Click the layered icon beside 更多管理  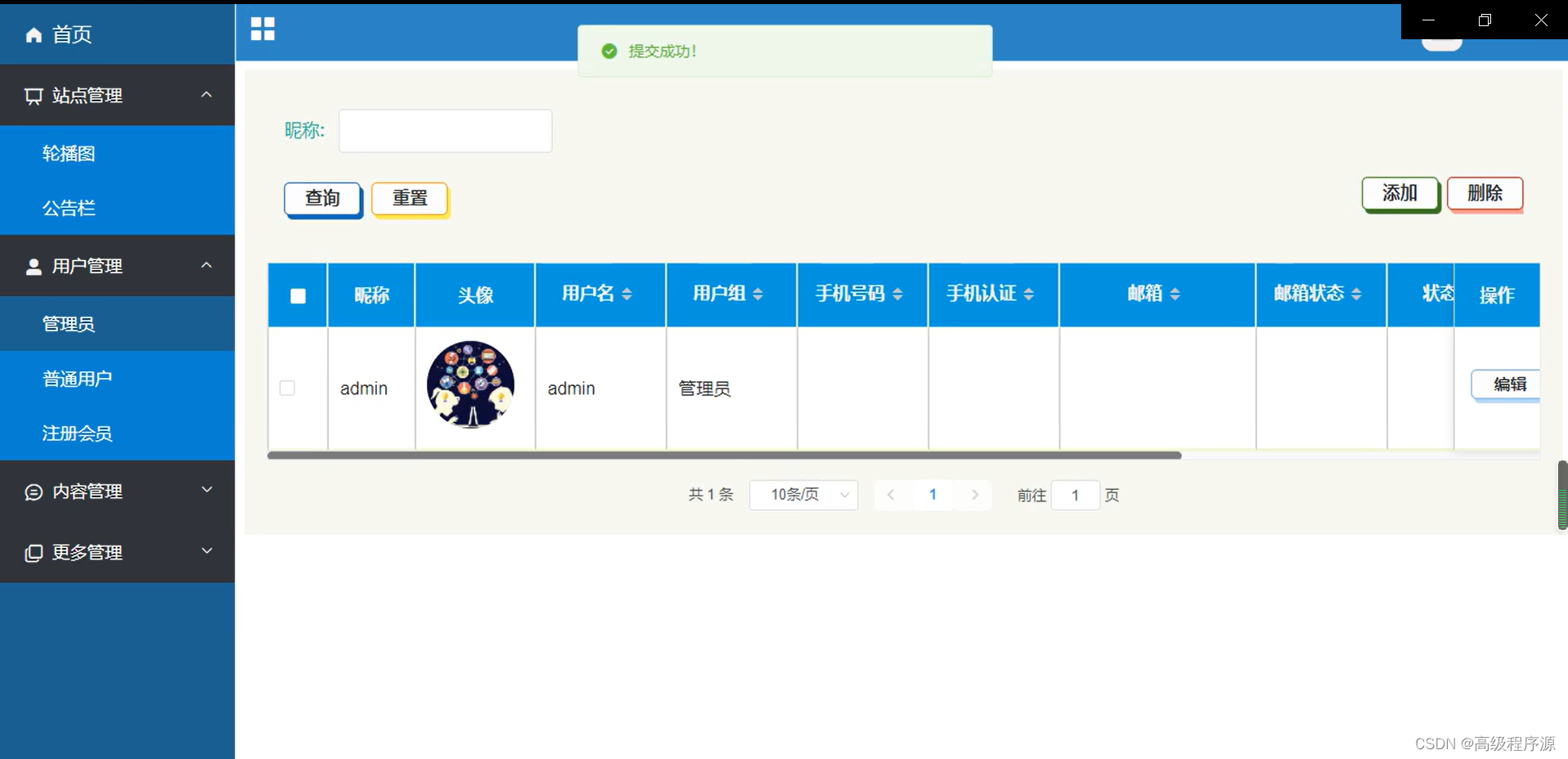click(34, 552)
